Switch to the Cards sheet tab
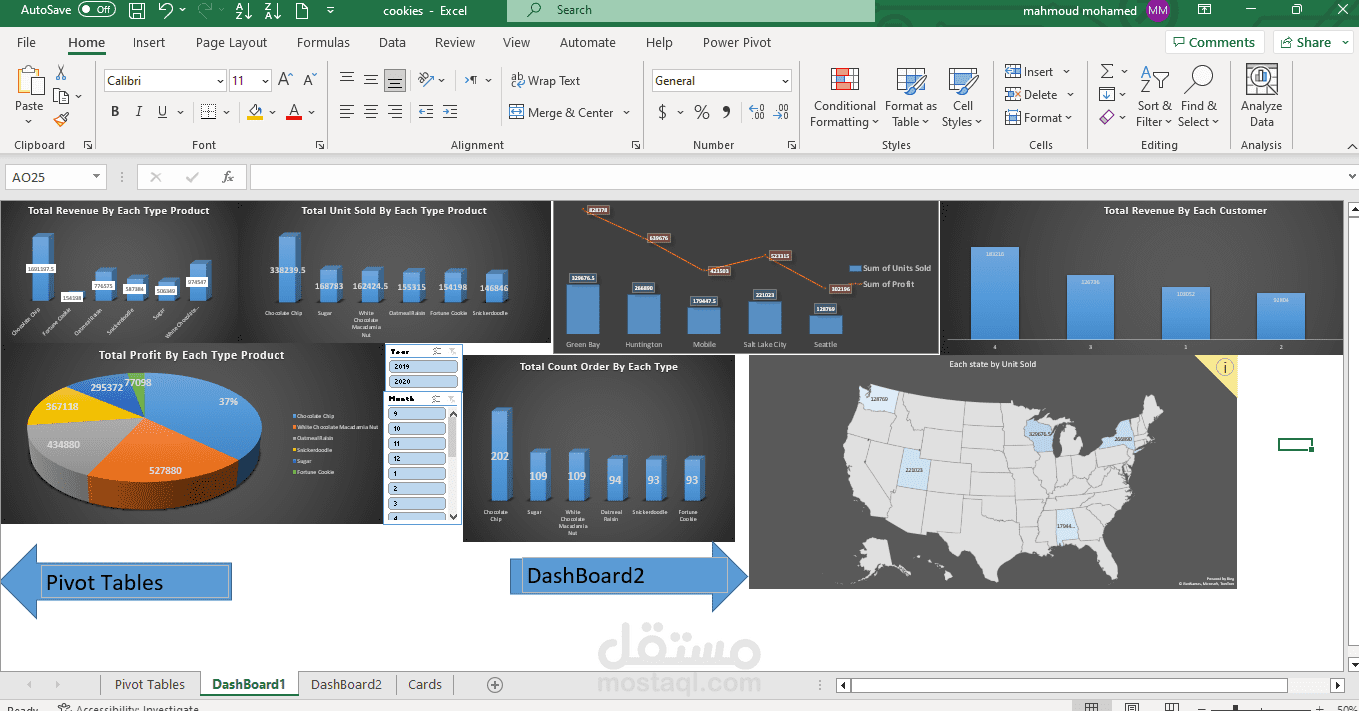Screen dimensions: 1359x711 (x=425, y=684)
